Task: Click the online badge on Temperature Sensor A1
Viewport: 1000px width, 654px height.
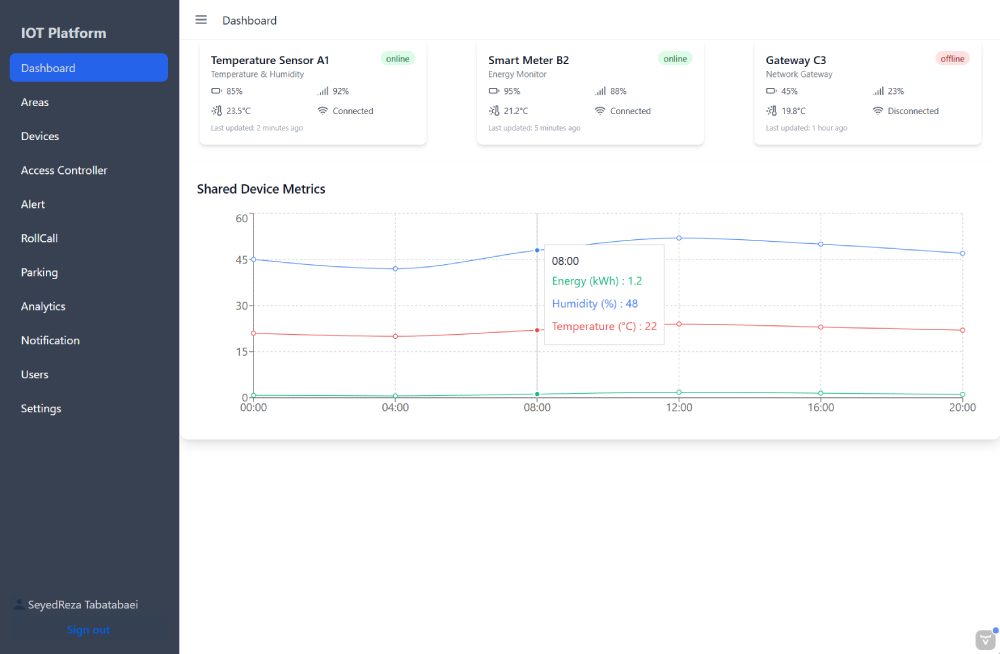Action: pyautogui.click(x=398, y=59)
